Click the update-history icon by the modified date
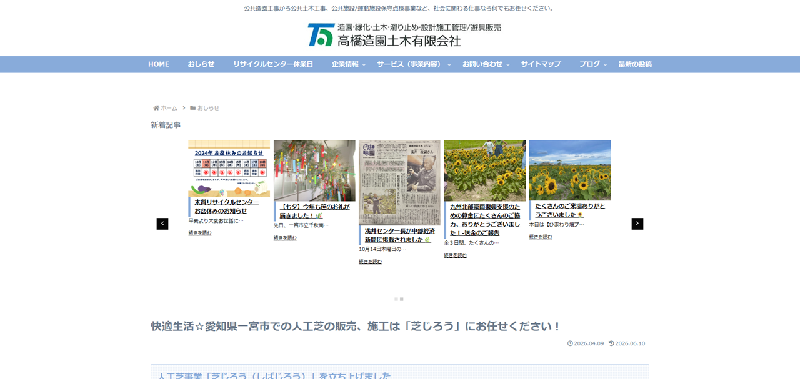This screenshot has width=800, height=379. click(611, 343)
